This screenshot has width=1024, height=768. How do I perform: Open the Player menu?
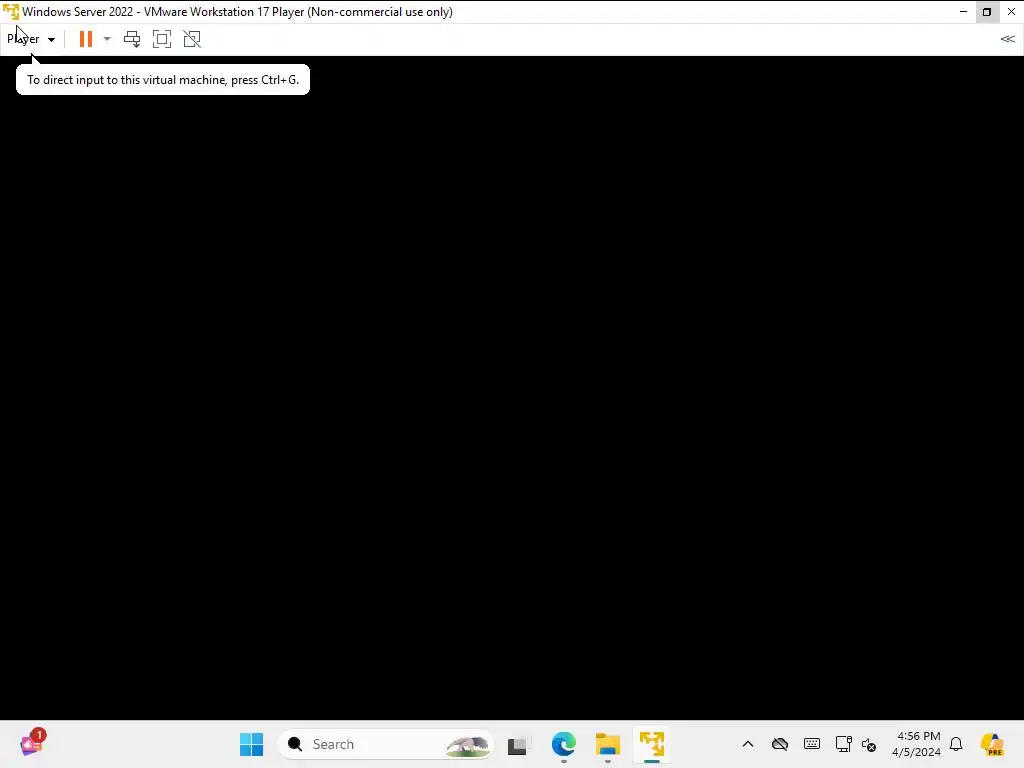(31, 39)
